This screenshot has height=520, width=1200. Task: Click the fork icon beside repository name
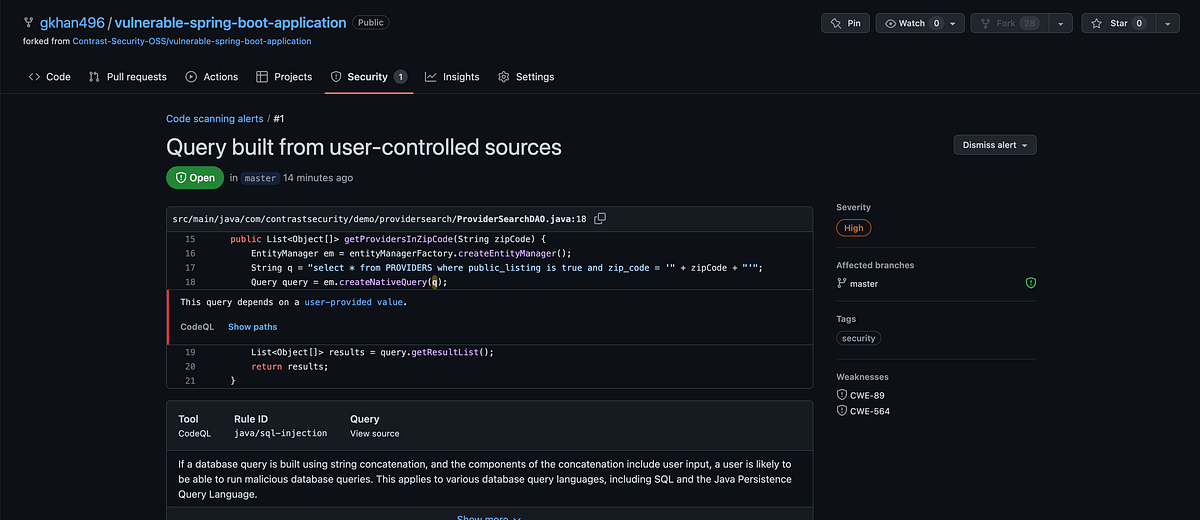coord(28,23)
